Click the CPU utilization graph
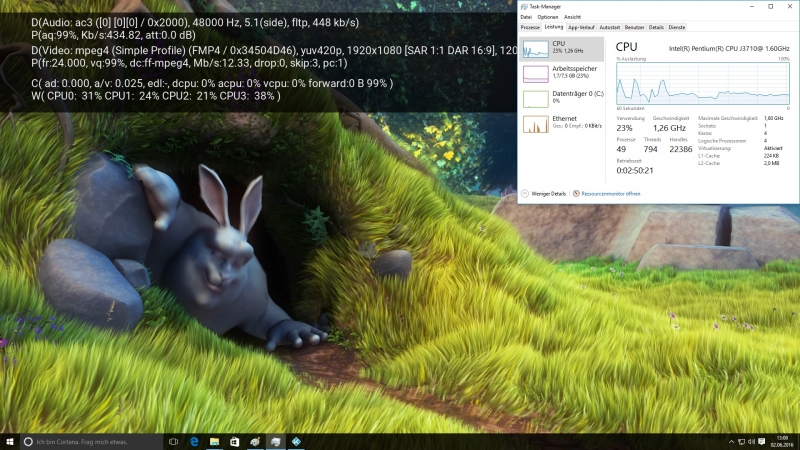Image resolution: width=800 pixels, height=450 pixels. (703, 84)
